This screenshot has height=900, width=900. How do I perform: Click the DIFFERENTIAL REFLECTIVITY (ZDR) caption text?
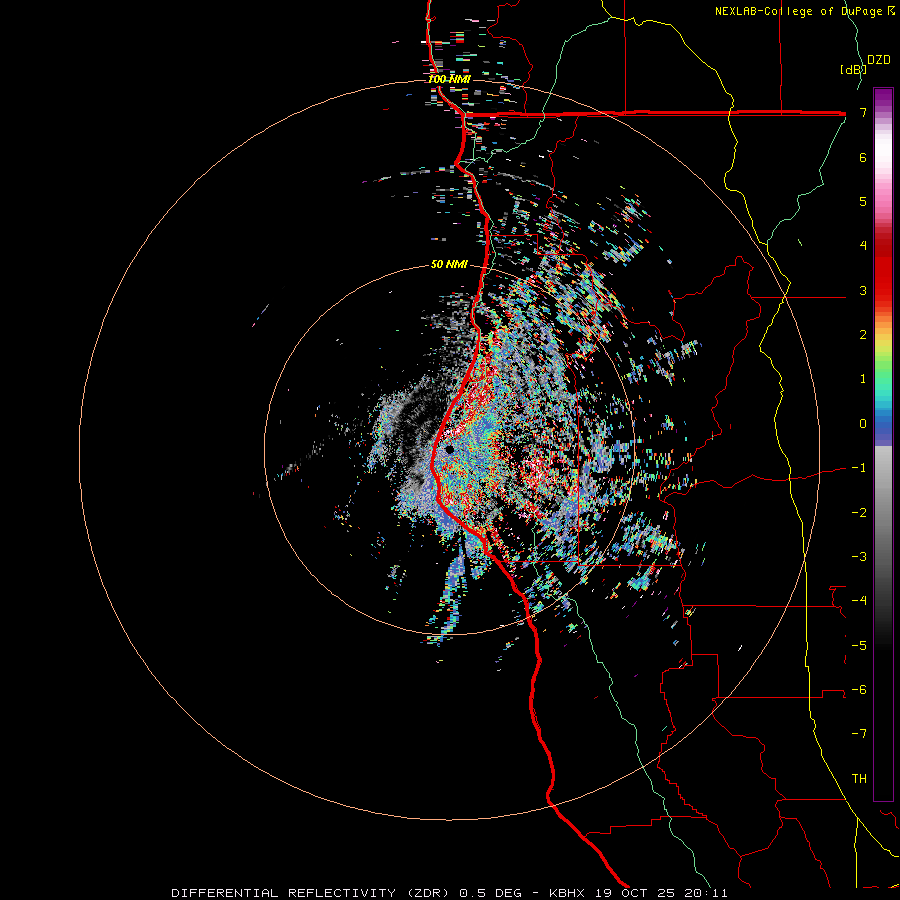pos(310,893)
